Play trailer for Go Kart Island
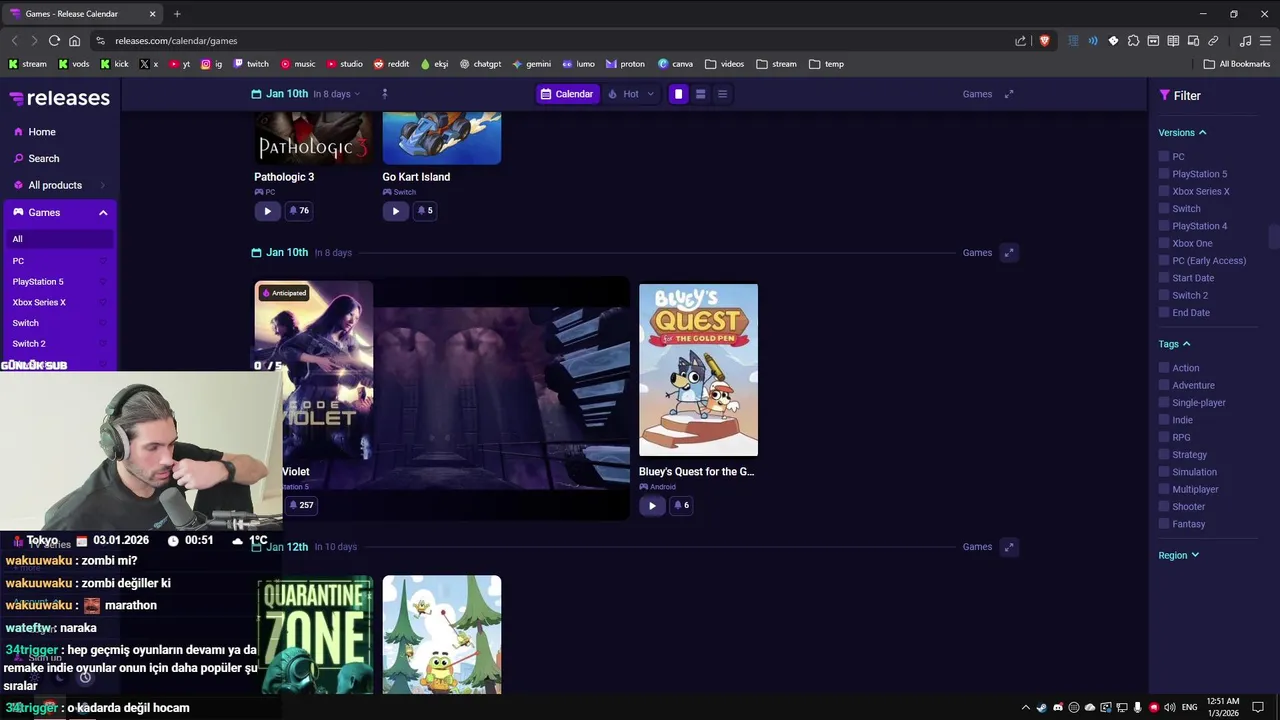The width and height of the screenshot is (1280, 720). pos(395,211)
